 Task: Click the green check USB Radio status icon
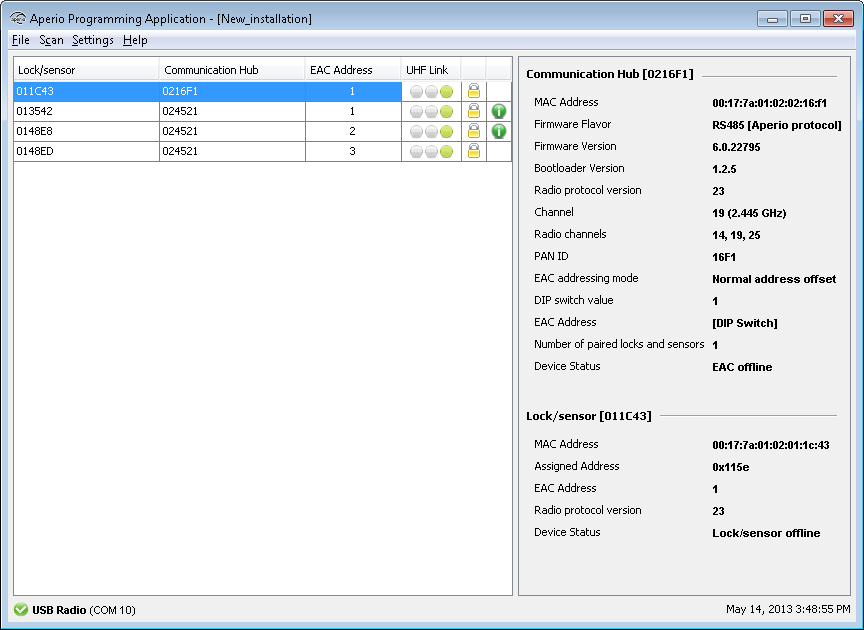(21, 610)
